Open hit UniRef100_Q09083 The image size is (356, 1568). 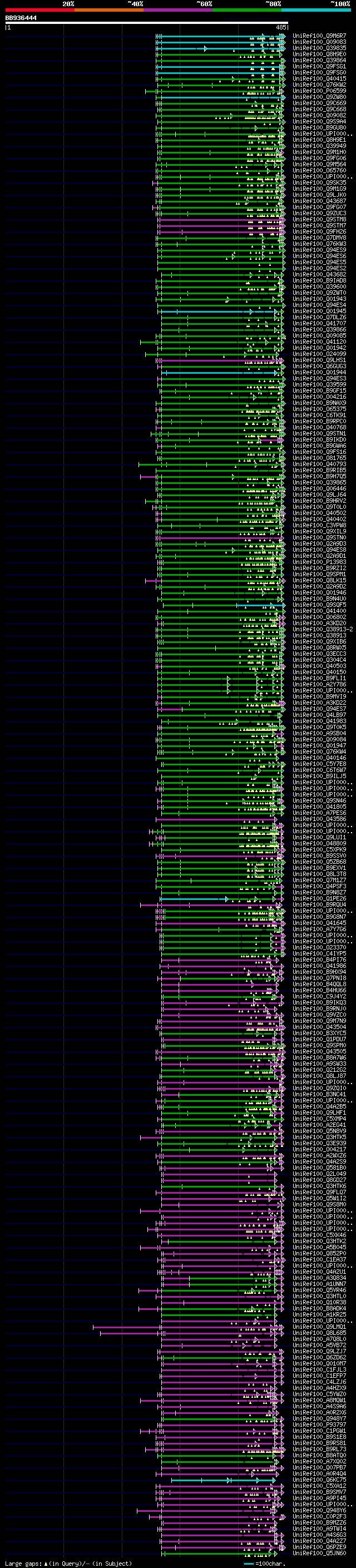(x=319, y=42)
